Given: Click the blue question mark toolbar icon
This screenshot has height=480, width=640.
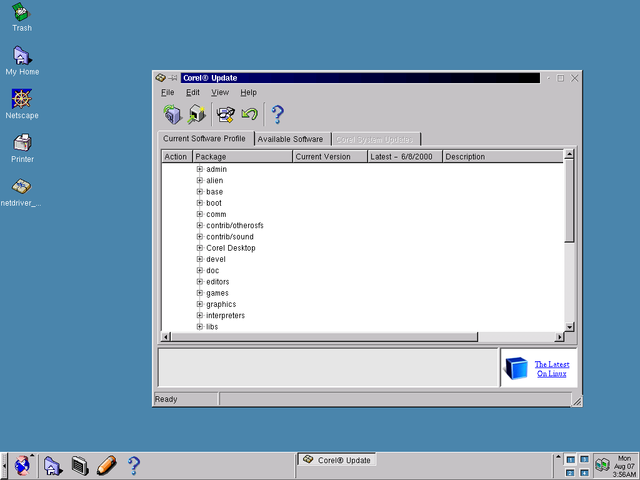Looking at the screenshot, I should tap(278, 114).
